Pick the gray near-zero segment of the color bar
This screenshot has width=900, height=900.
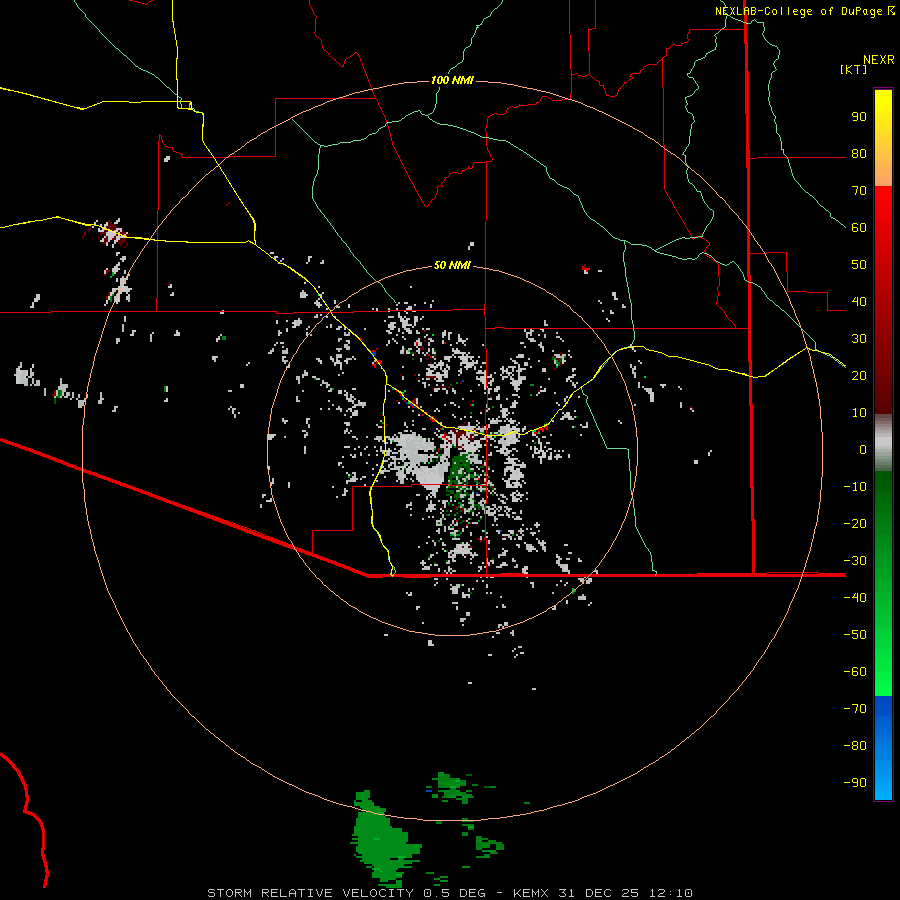click(883, 443)
